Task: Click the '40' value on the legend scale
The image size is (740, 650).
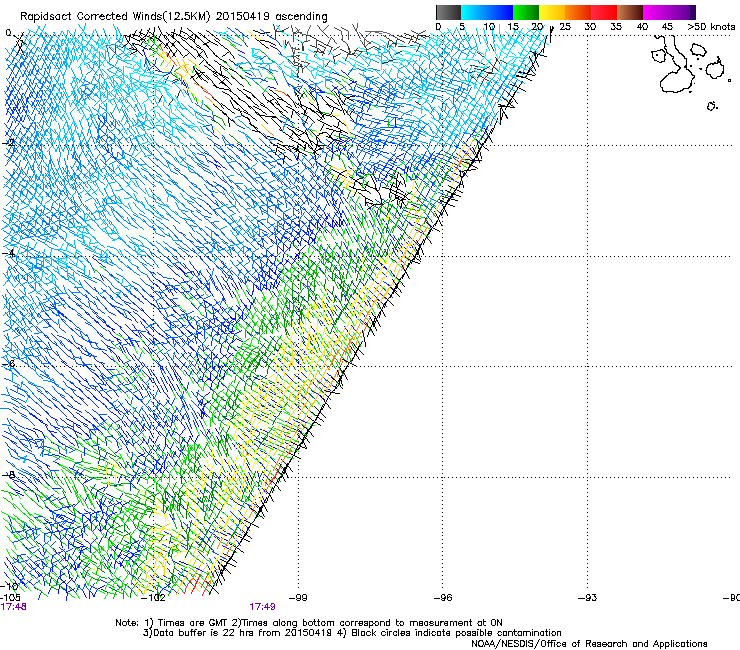Action: point(642,27)
